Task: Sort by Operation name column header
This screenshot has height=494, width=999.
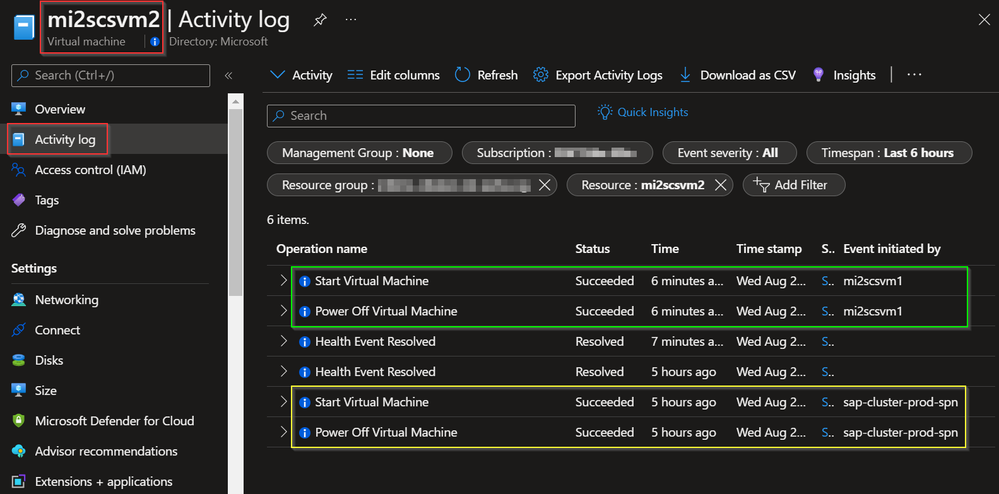Action: click(322, 249)
